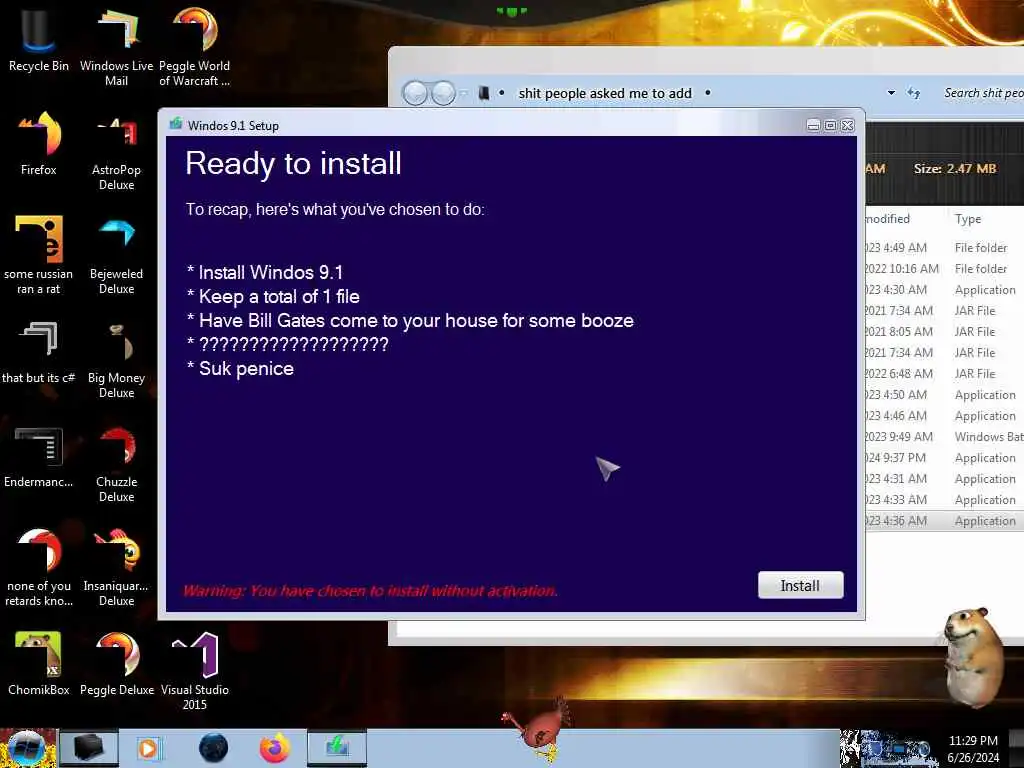Launch AstroPop Deluxe desktop icon
This screenshot has width=1024, height=768.
point(116,152)
